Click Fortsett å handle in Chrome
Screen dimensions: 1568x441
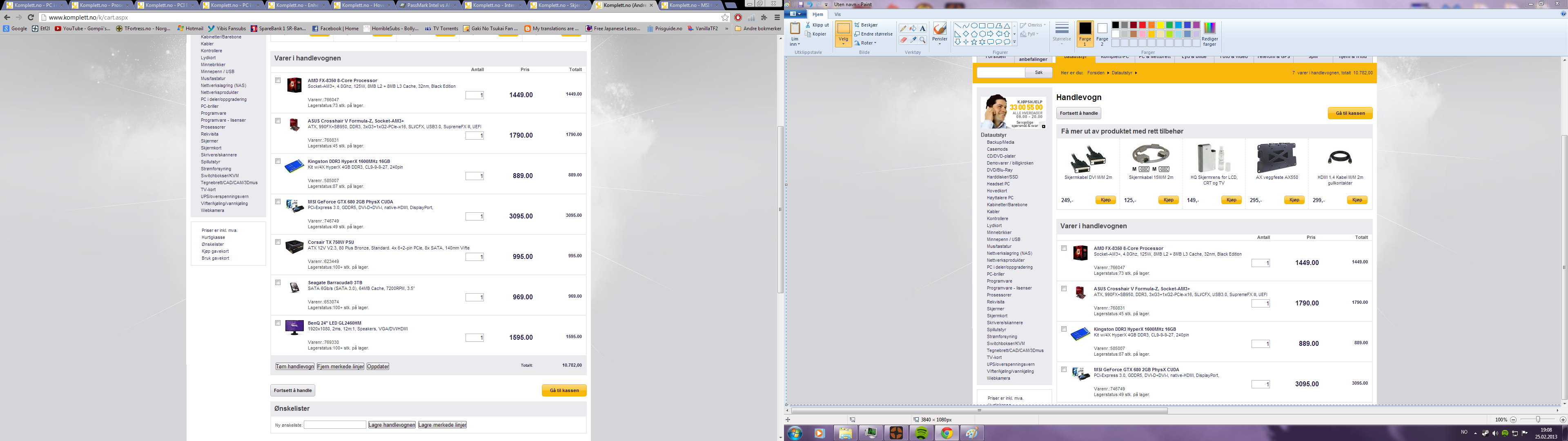coord(293,390)
